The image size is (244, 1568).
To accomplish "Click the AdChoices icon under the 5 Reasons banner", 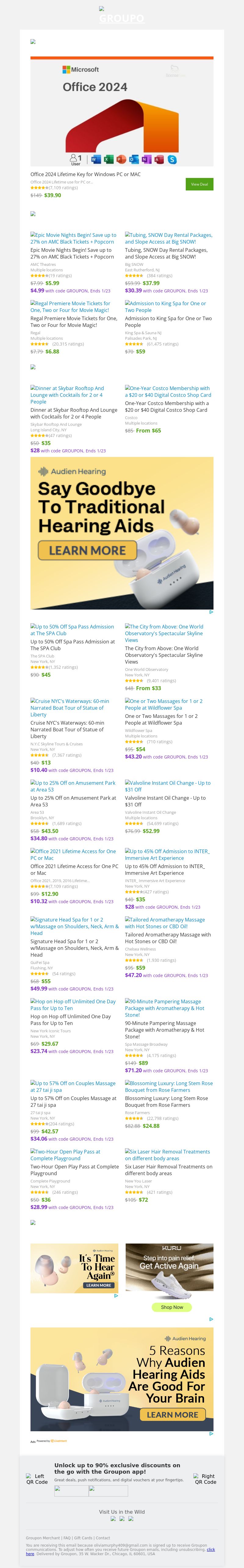I will coord(211,1434).
